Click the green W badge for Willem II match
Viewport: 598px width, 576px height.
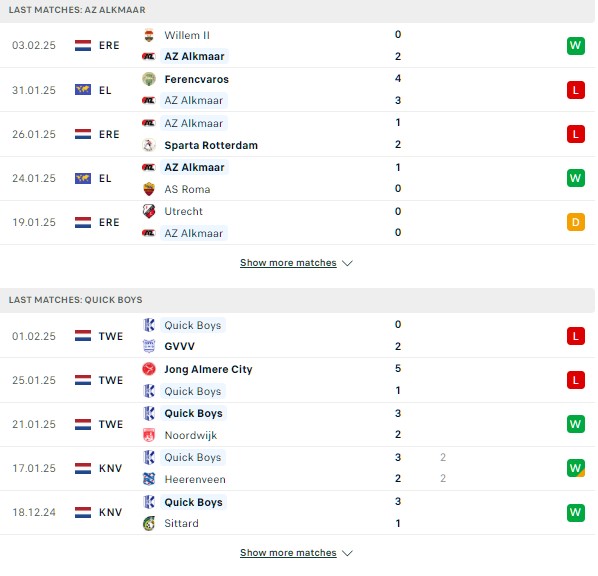coord(575,46)
